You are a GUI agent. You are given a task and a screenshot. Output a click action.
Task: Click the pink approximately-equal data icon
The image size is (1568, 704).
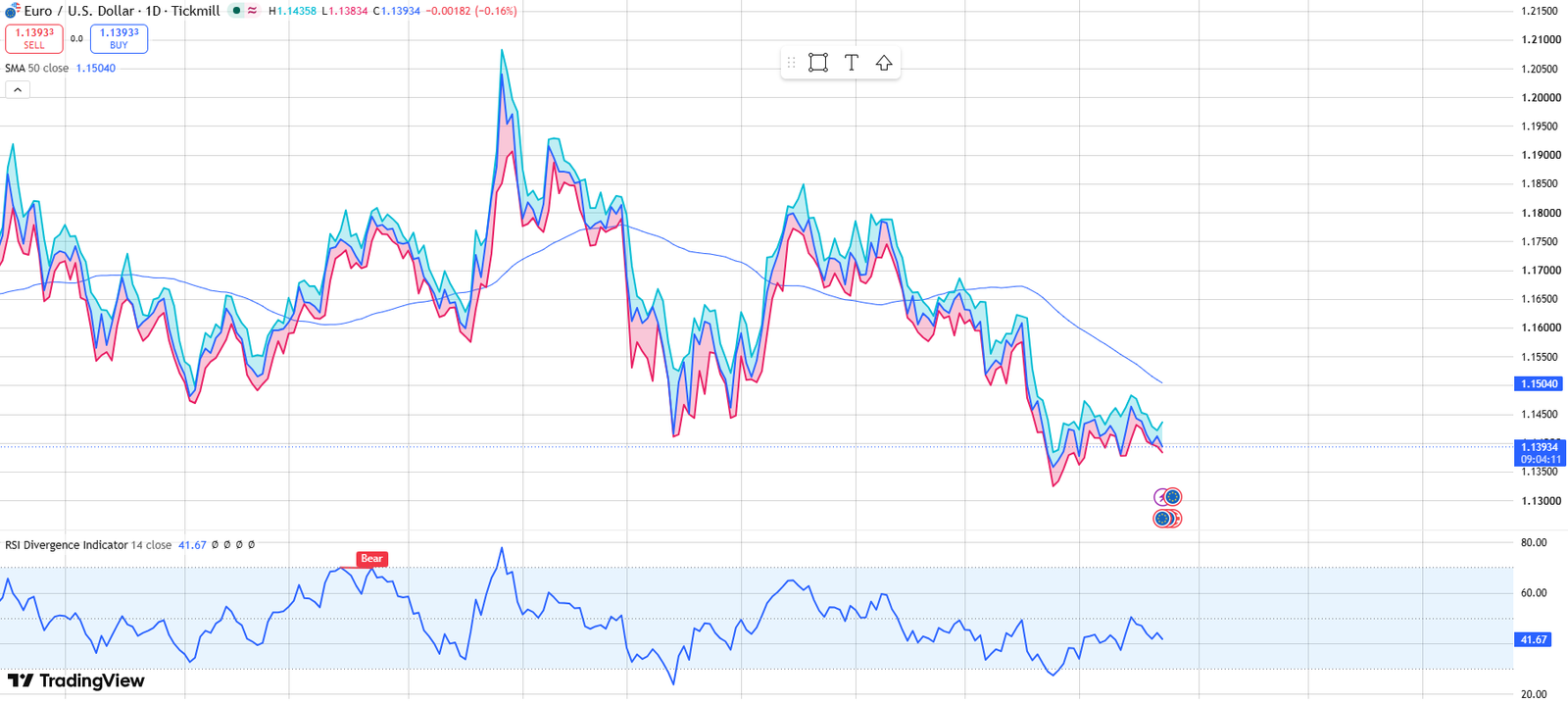[253, 11]
